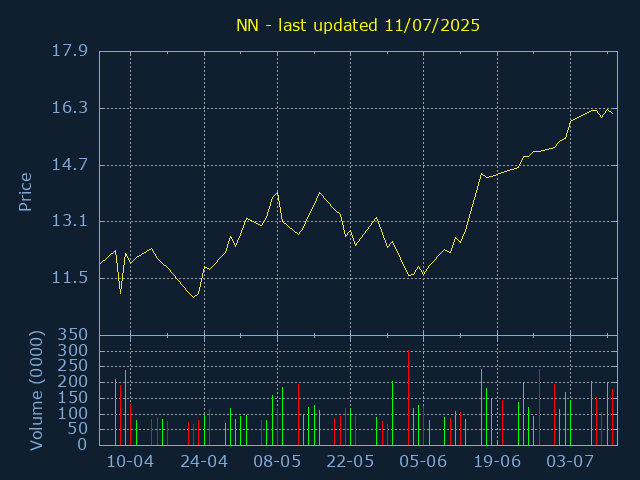This screenshot has height=480, width=640.
Task: Click the 250 volume axis label
Action: coord(73,366)
